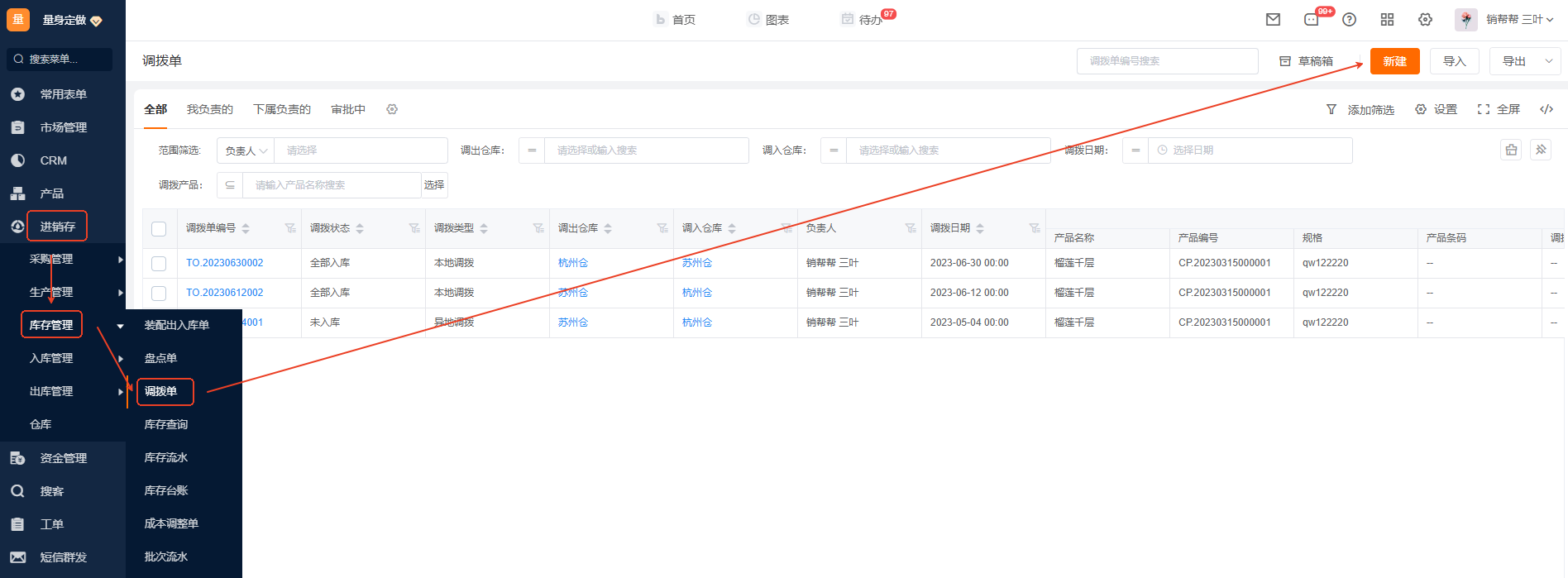Switch to the 我负责的 tab
This screenshot has width=1568, height=578.
pos(210,109)
